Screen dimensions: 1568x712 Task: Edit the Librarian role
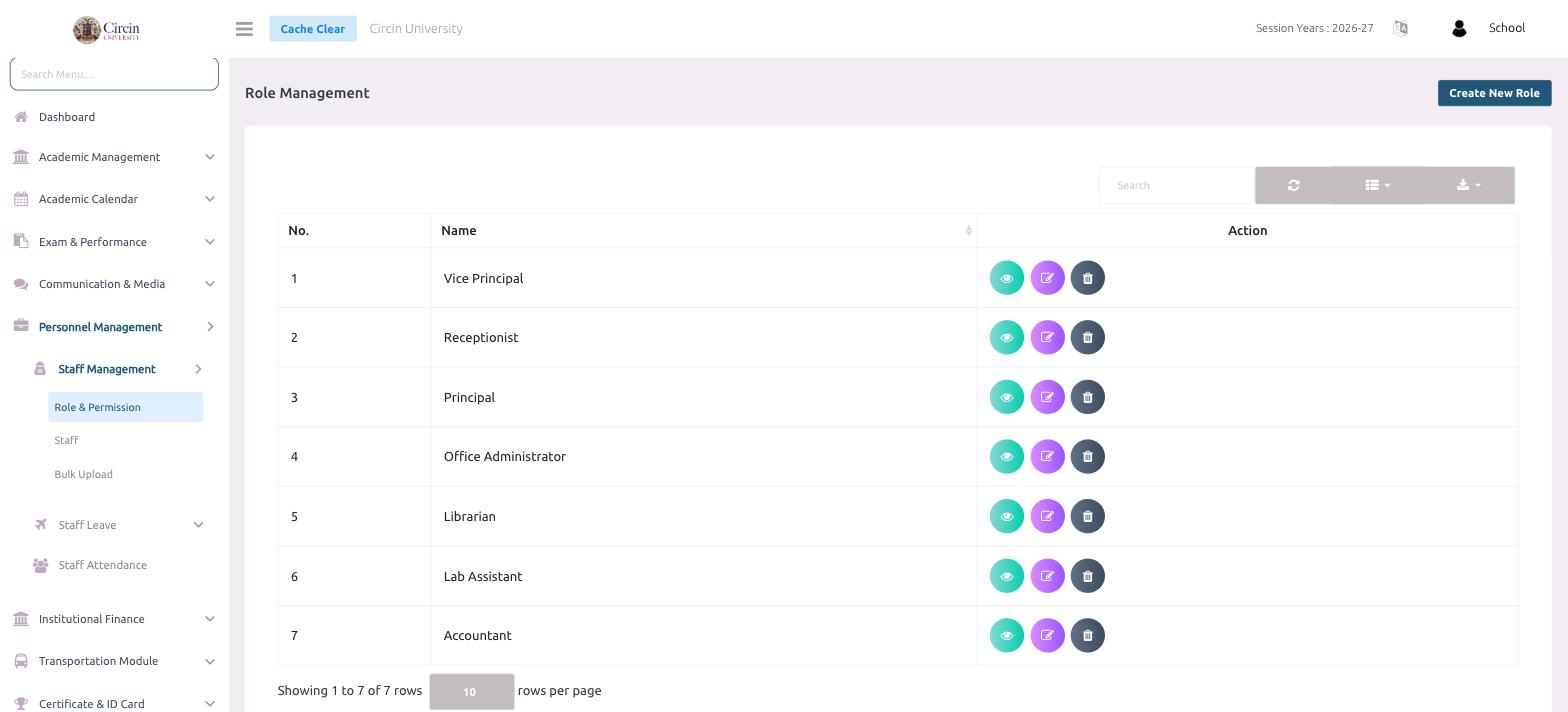pyautogui.click(x=1047, y=516)
